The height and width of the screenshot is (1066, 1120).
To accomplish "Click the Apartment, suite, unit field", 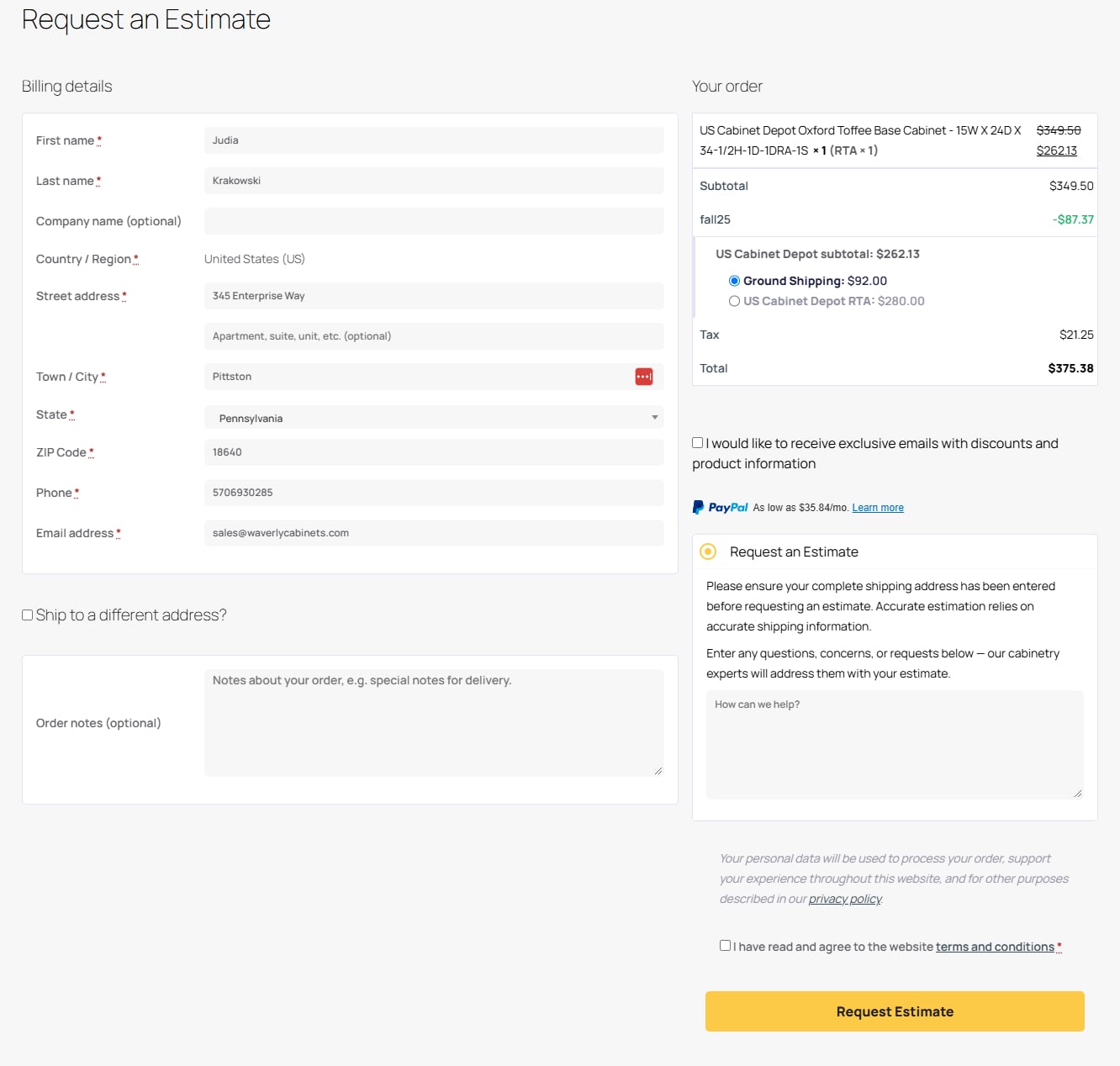I will [x=434, y=336].
